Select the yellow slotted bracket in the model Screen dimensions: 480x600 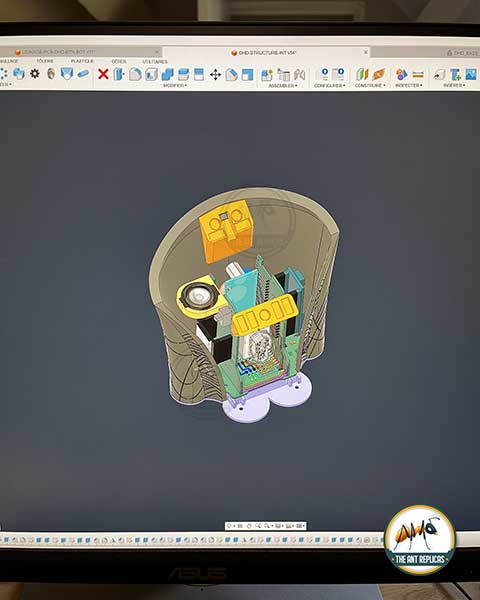(264, 316)
